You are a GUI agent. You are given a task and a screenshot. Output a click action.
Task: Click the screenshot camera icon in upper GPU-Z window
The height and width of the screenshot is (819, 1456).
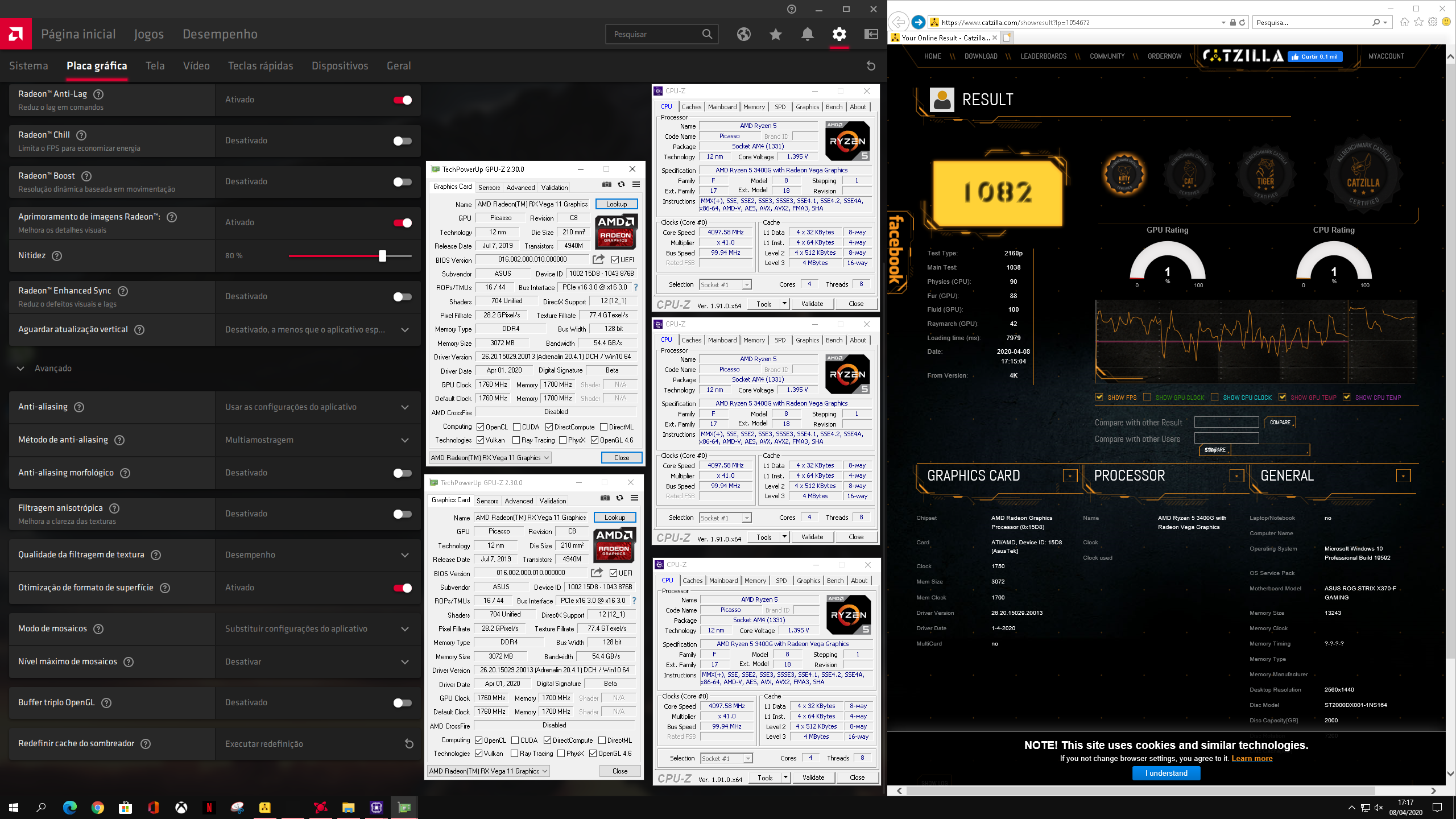point(607,184)
